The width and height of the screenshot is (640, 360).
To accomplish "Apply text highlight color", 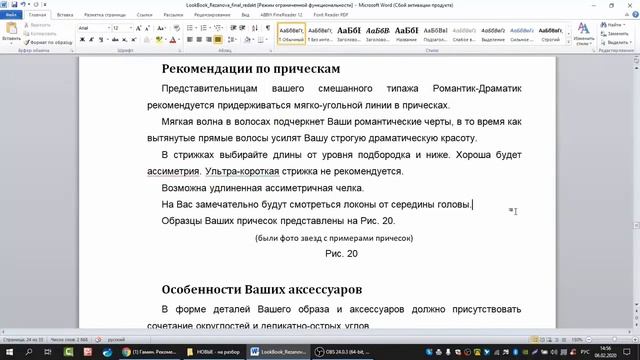I will (158, 40).
